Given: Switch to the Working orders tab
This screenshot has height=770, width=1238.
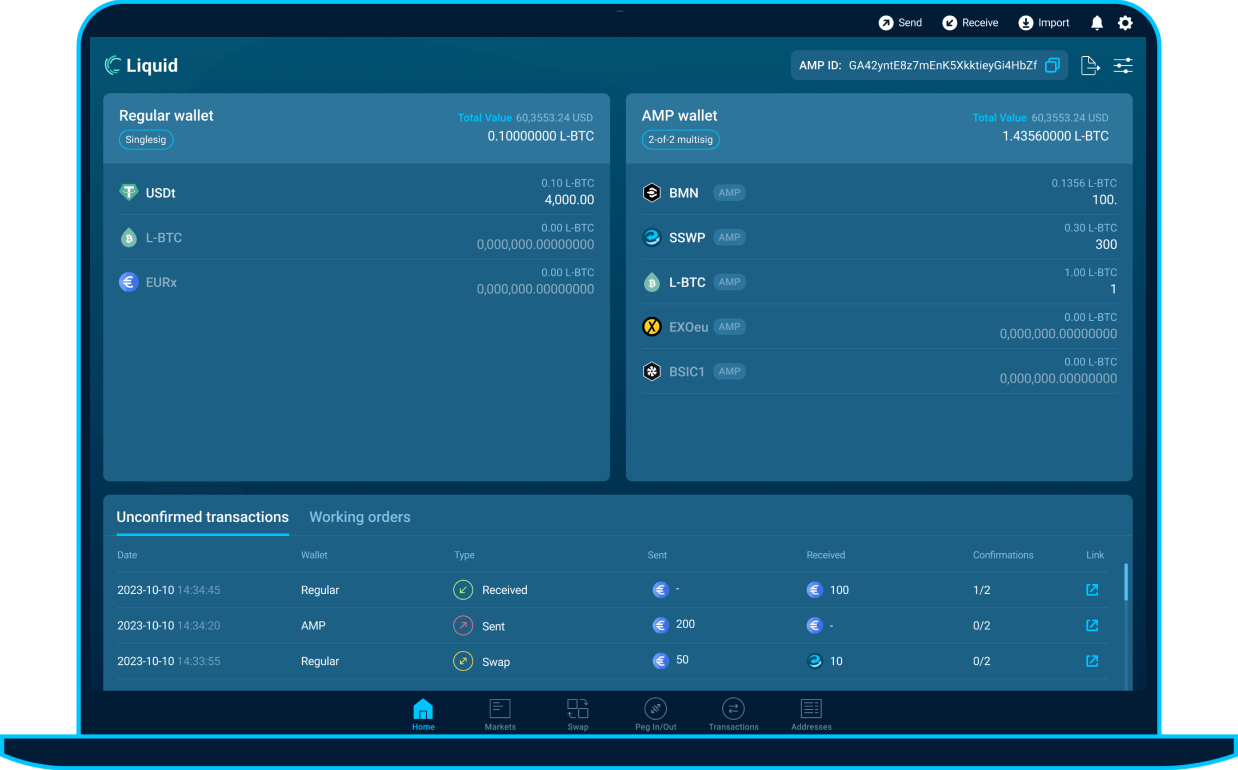Looking at the screenshot, I should (360, 517).
